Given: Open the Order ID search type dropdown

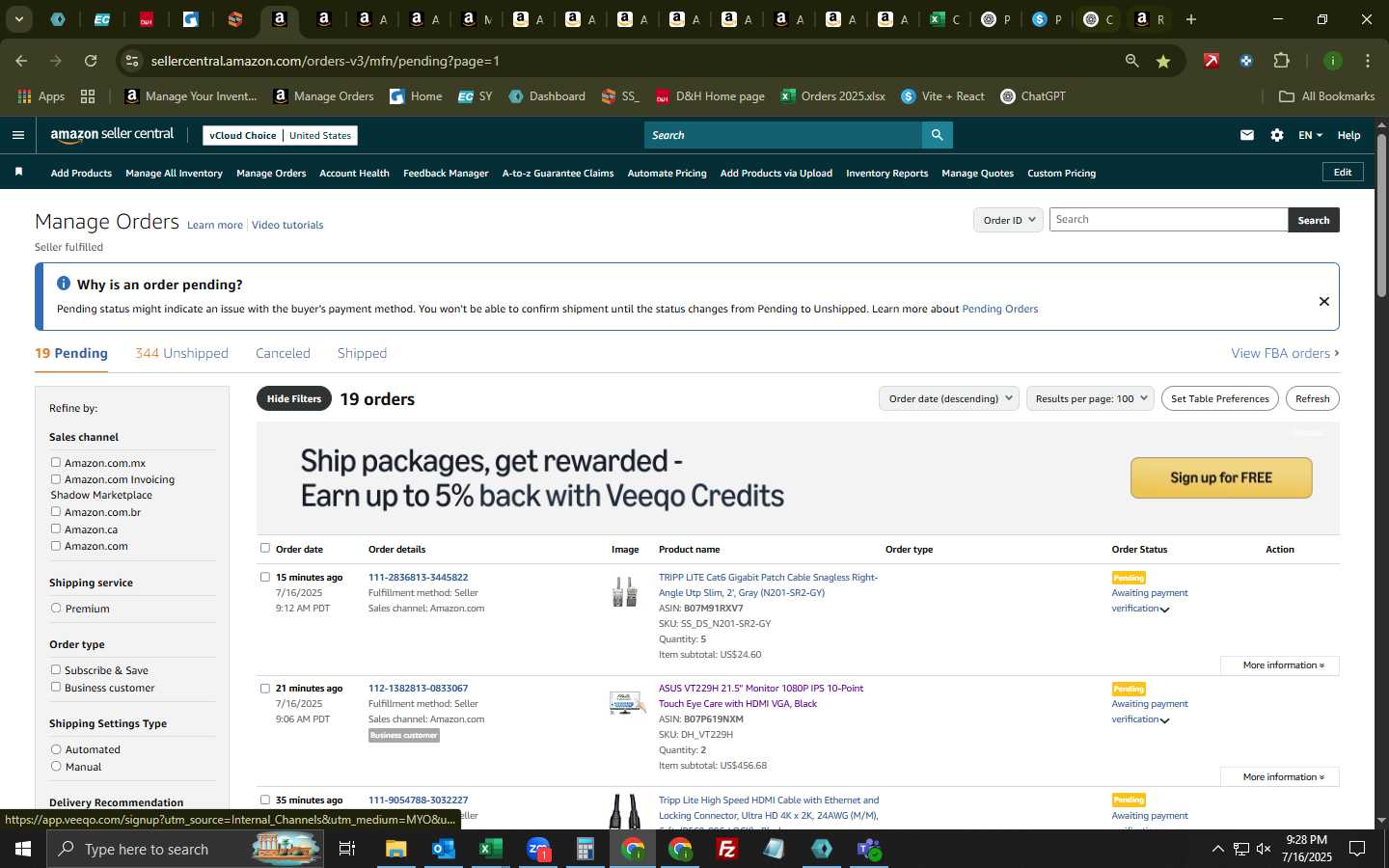Looking at the screenshot, I should (1008, 220).
